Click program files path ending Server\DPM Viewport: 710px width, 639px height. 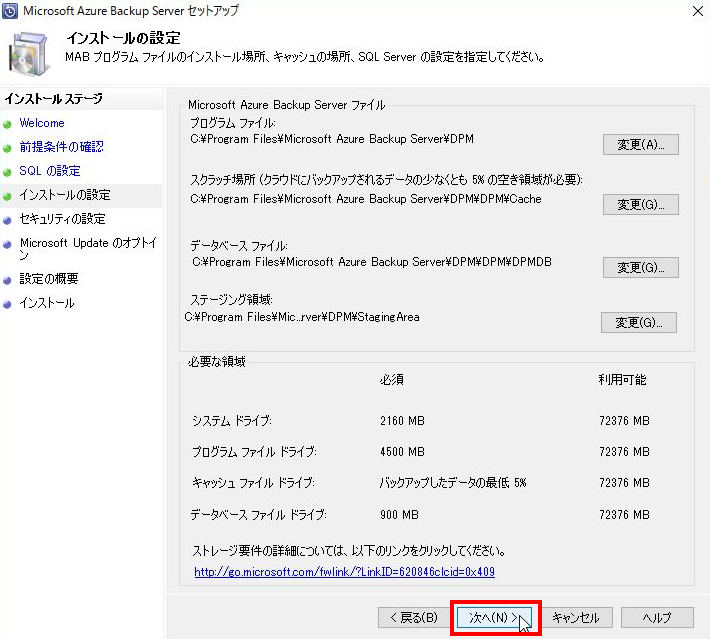[x=332, y=139]
